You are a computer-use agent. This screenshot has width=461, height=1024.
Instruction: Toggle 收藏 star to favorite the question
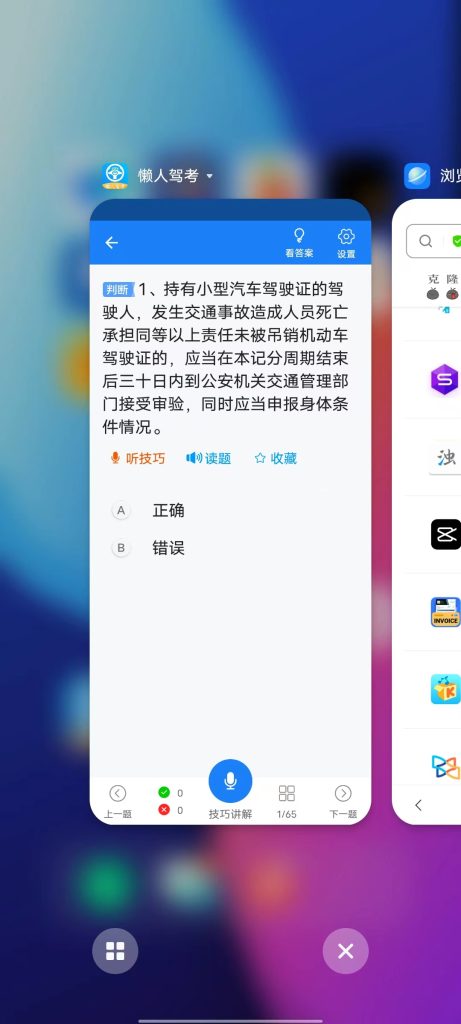pos(276,458)
